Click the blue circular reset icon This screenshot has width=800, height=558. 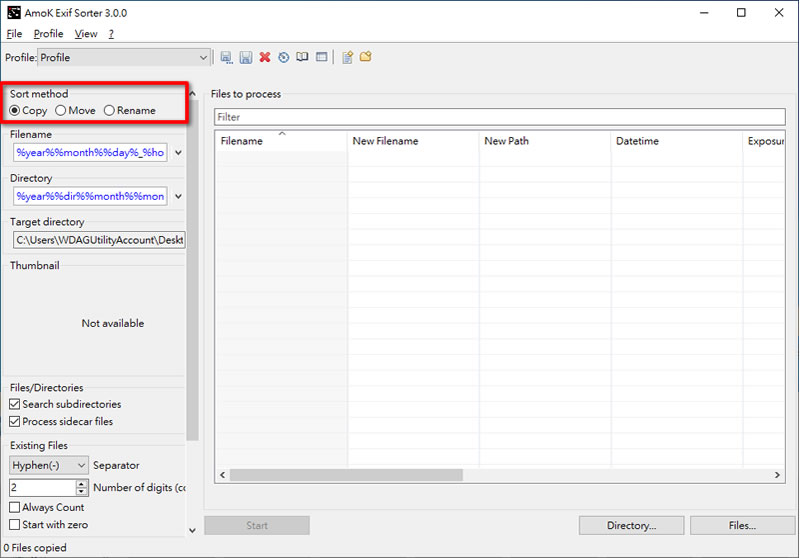pyautogui.click(x=284, y=57)
